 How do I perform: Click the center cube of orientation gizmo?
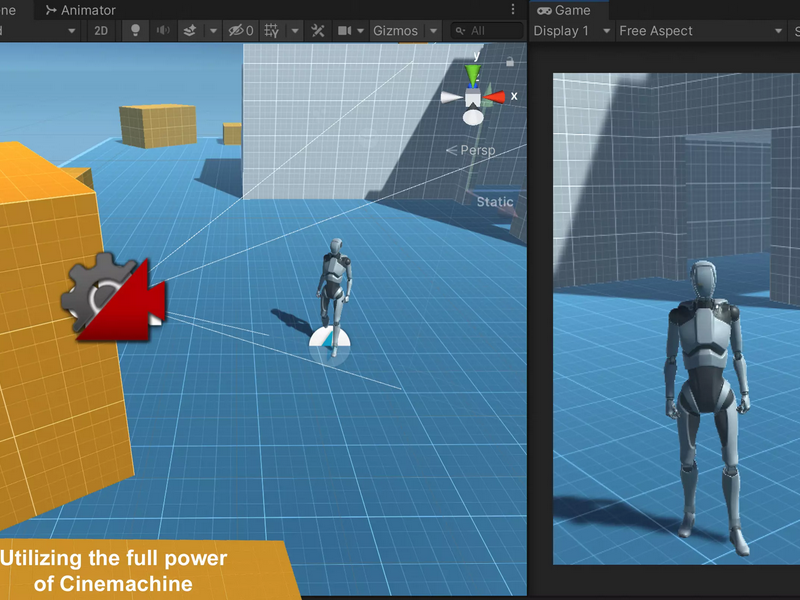click(x=473, y=97)
